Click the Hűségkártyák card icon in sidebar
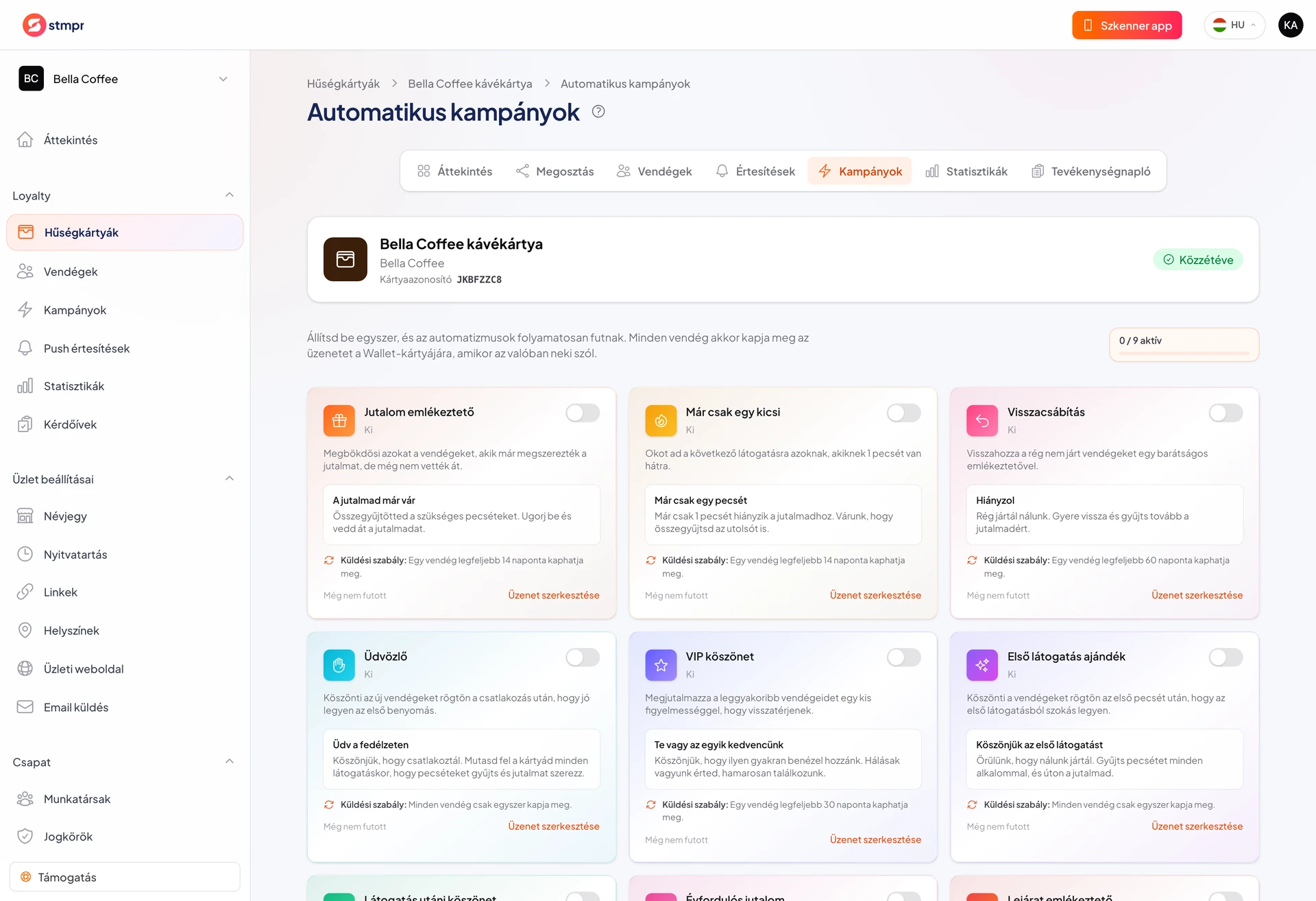Screen dimensions: 1316x901 click(26, 232)
